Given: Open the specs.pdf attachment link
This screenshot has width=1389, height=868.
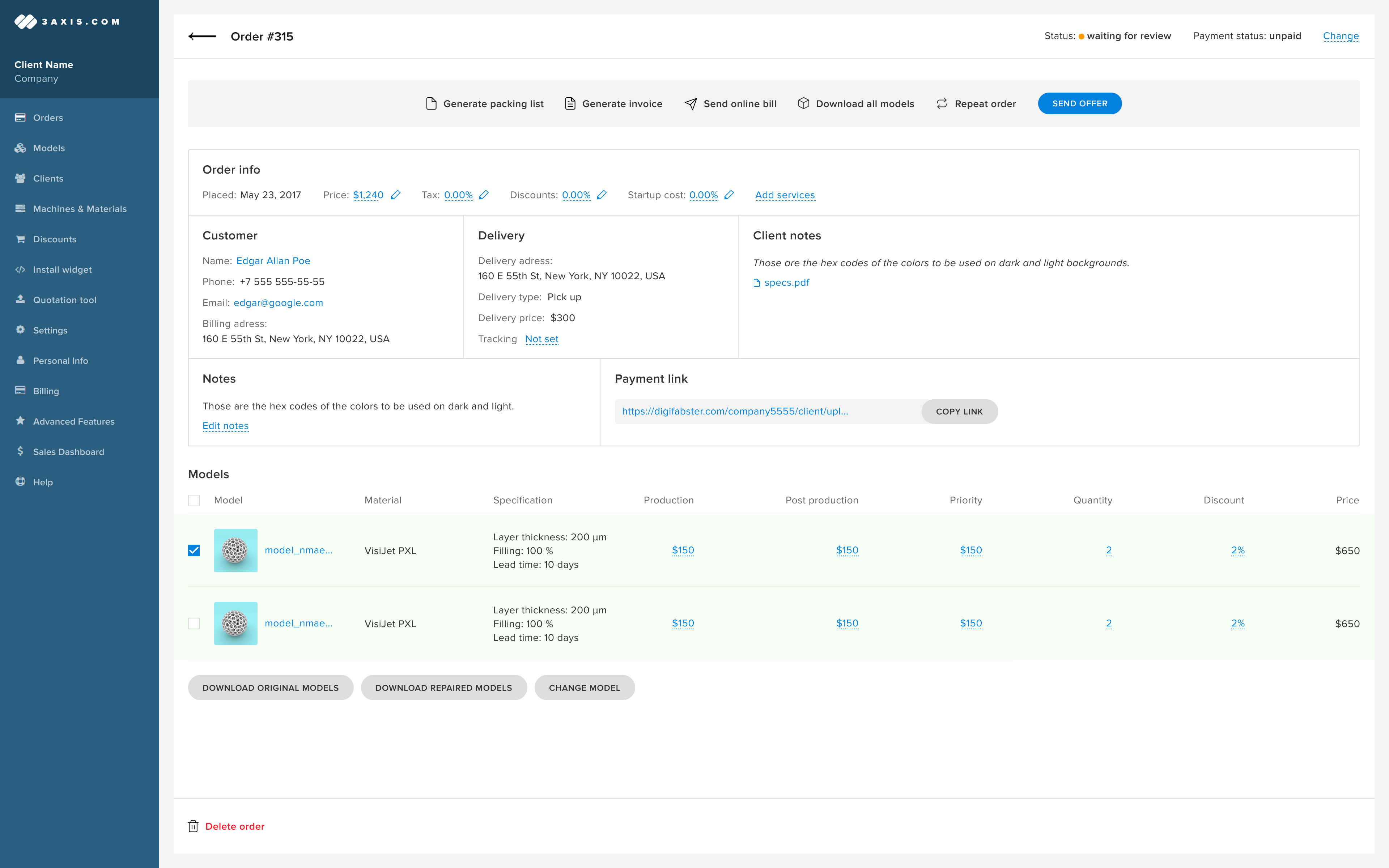Looking at the screenshot, I should click(786, 282).
